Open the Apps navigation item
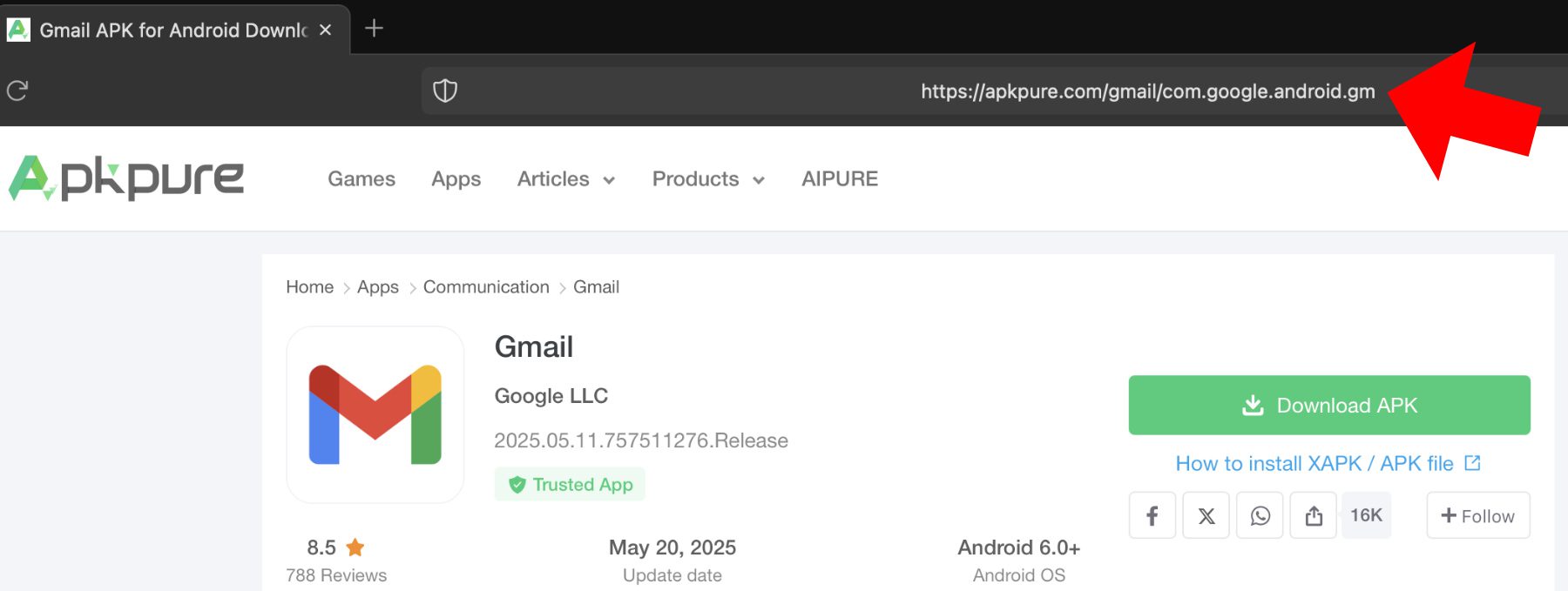This screenshot has height=591, width=1568. click(x=456, y=179)
